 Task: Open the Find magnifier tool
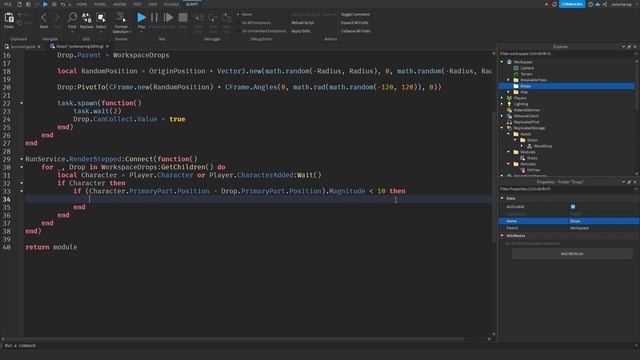pos(72,17)
